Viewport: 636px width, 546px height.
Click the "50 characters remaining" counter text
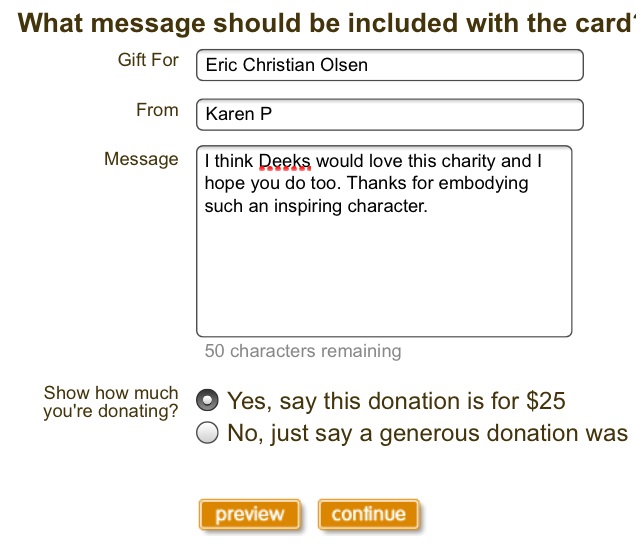tap(302, 351)
